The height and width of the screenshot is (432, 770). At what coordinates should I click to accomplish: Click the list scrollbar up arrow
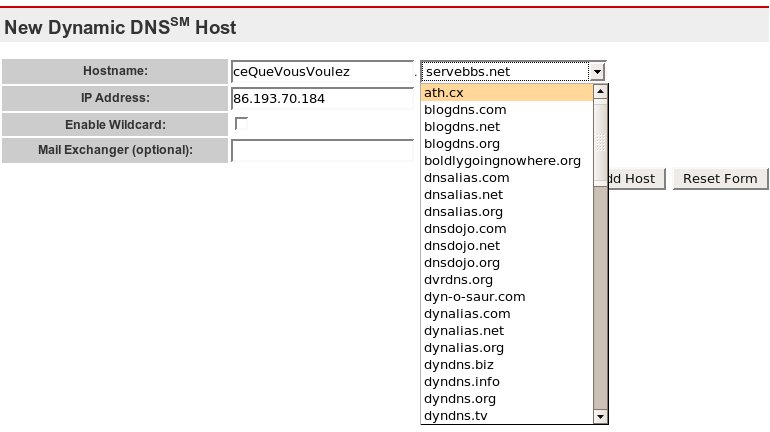pos(601,93)
